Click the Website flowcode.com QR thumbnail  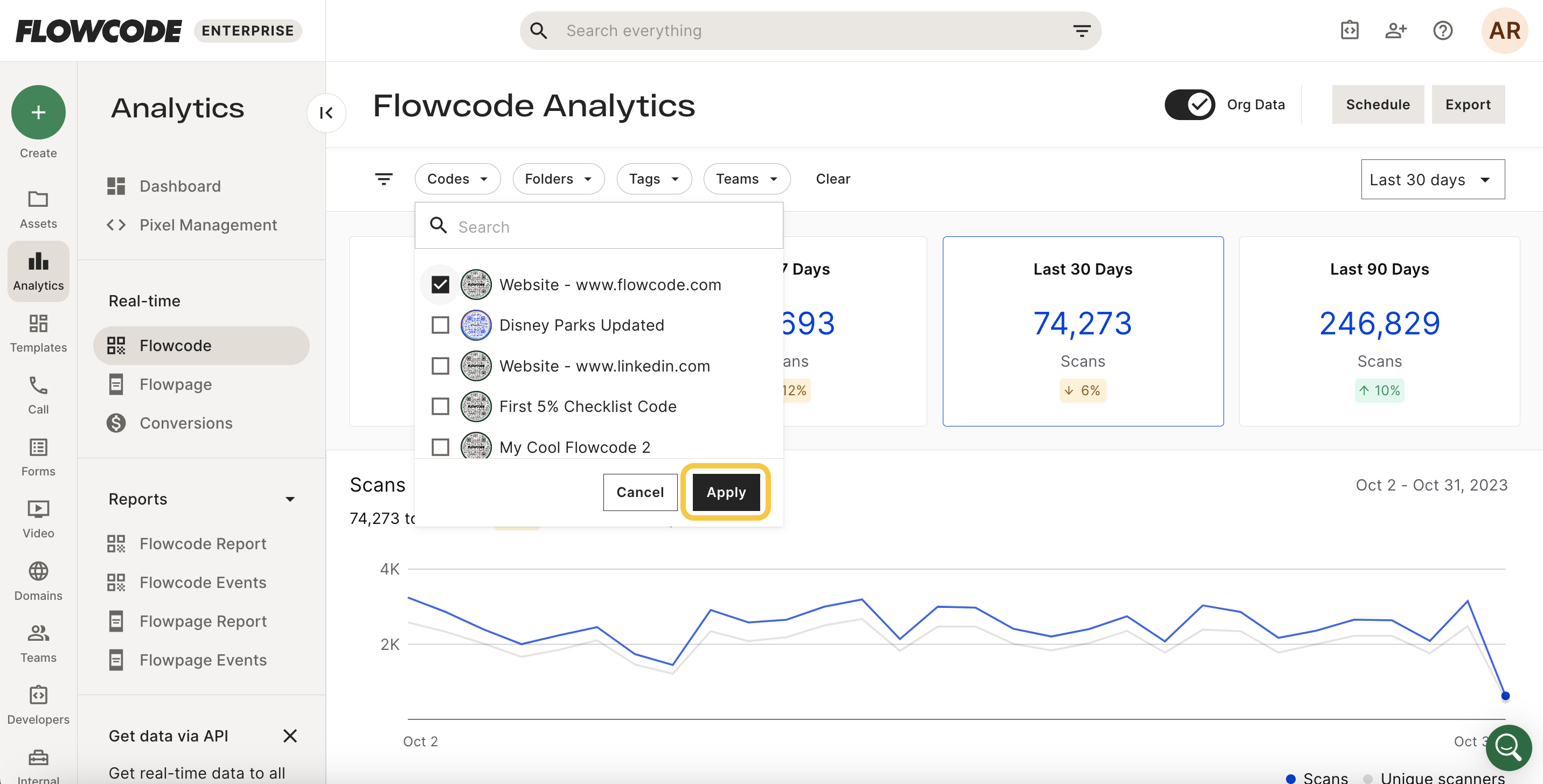[x=476, y=284]
